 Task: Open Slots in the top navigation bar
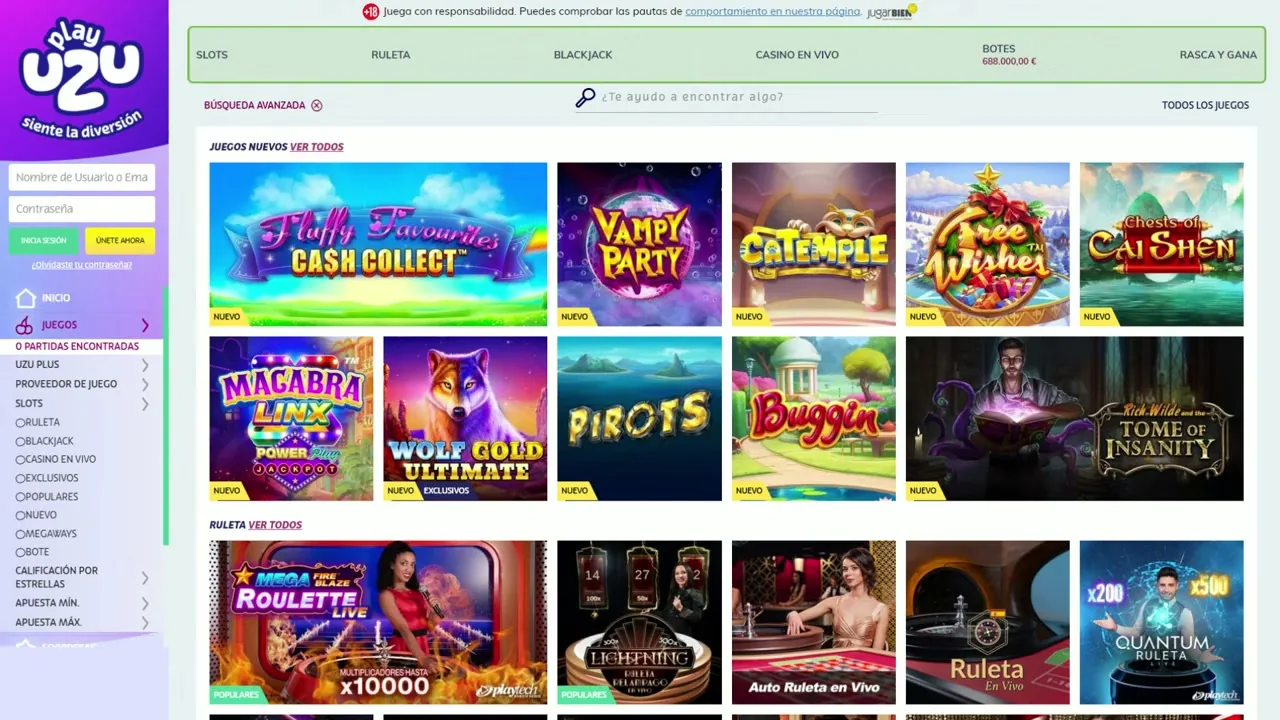(x=212, y=55)
